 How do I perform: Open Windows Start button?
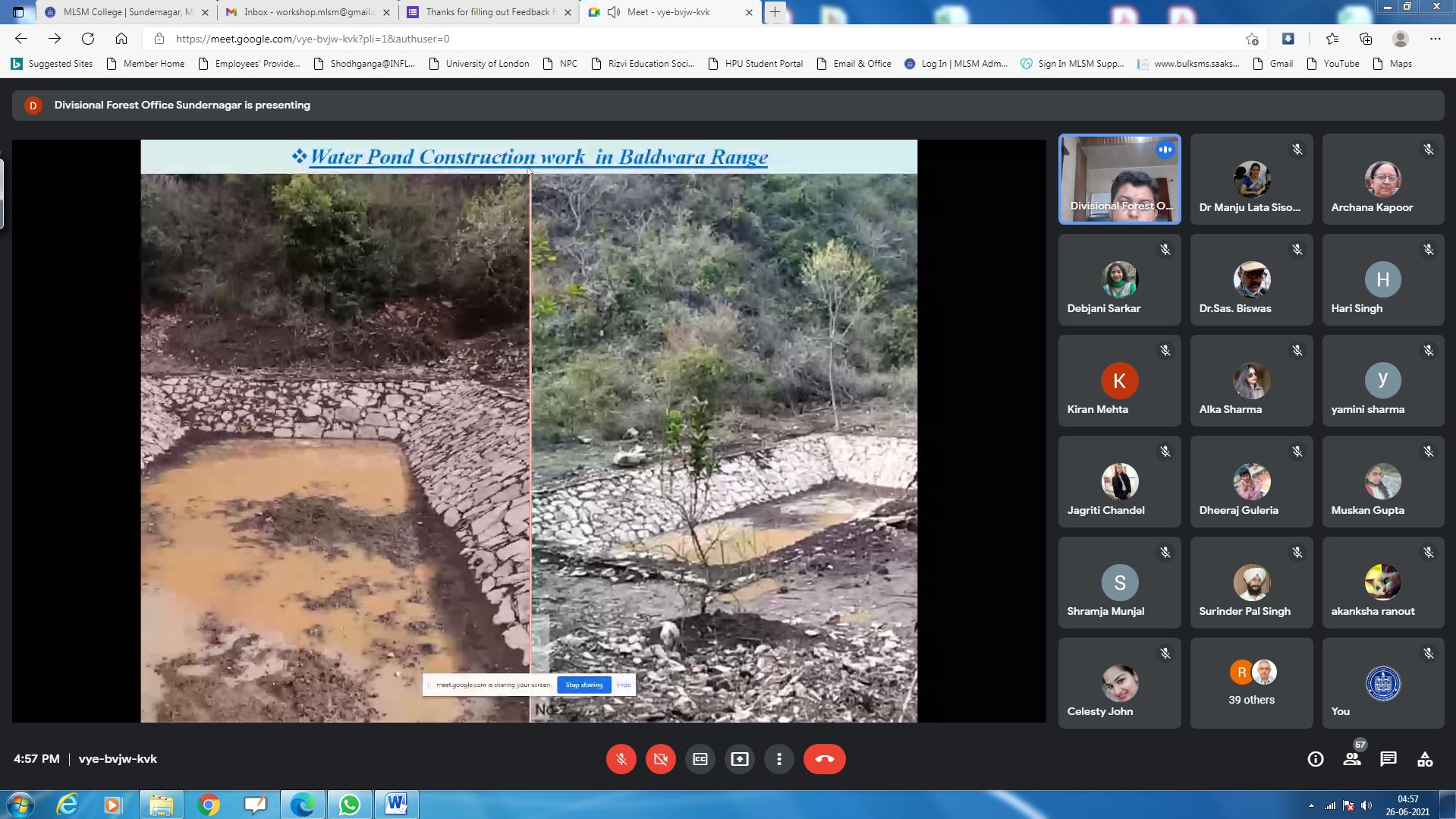(20, 805)
